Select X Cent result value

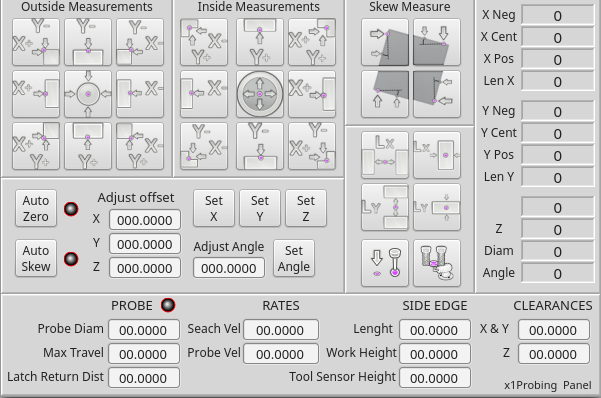click(x=558, y=37)
